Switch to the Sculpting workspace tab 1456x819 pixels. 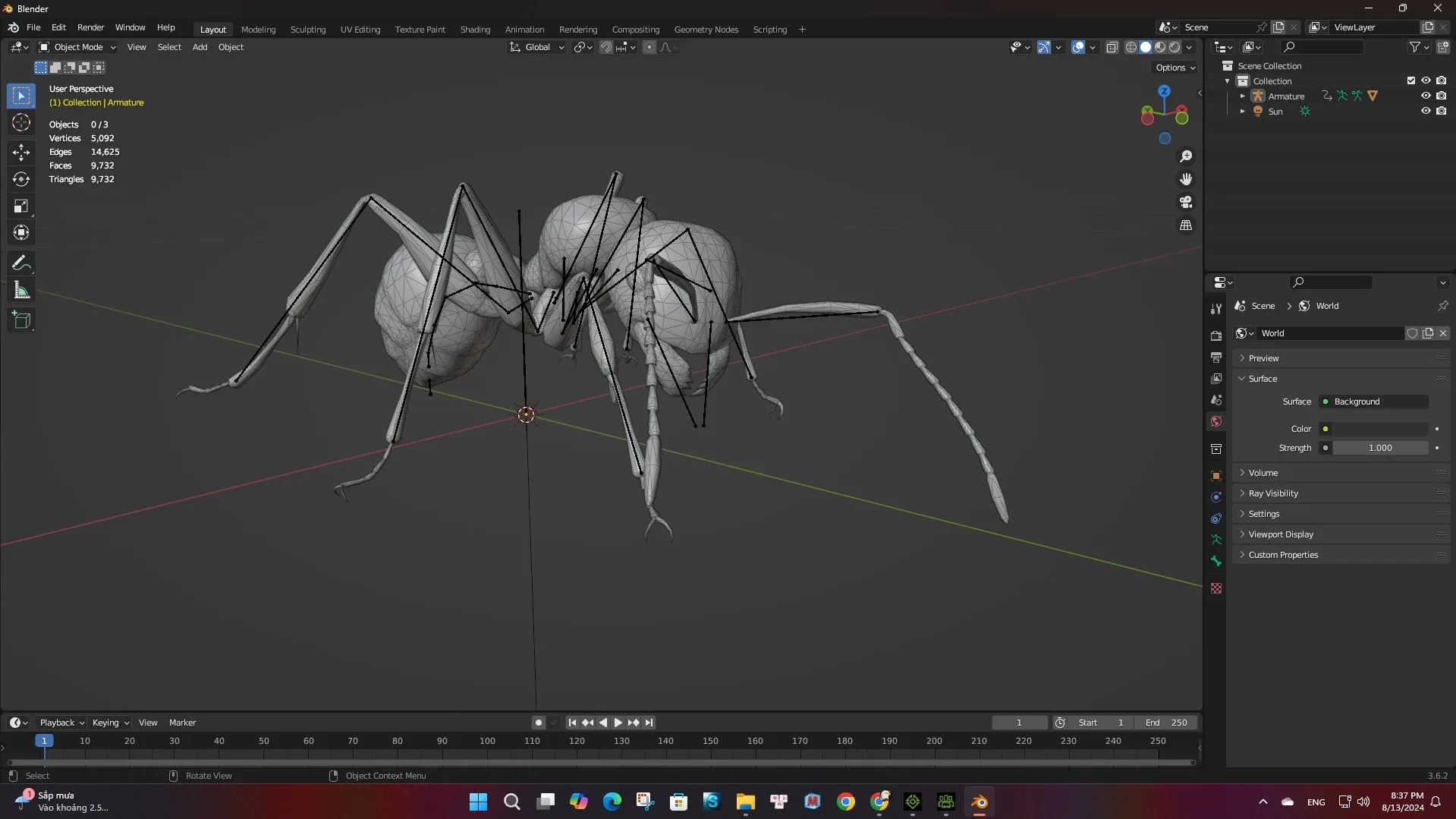[307, 30]
